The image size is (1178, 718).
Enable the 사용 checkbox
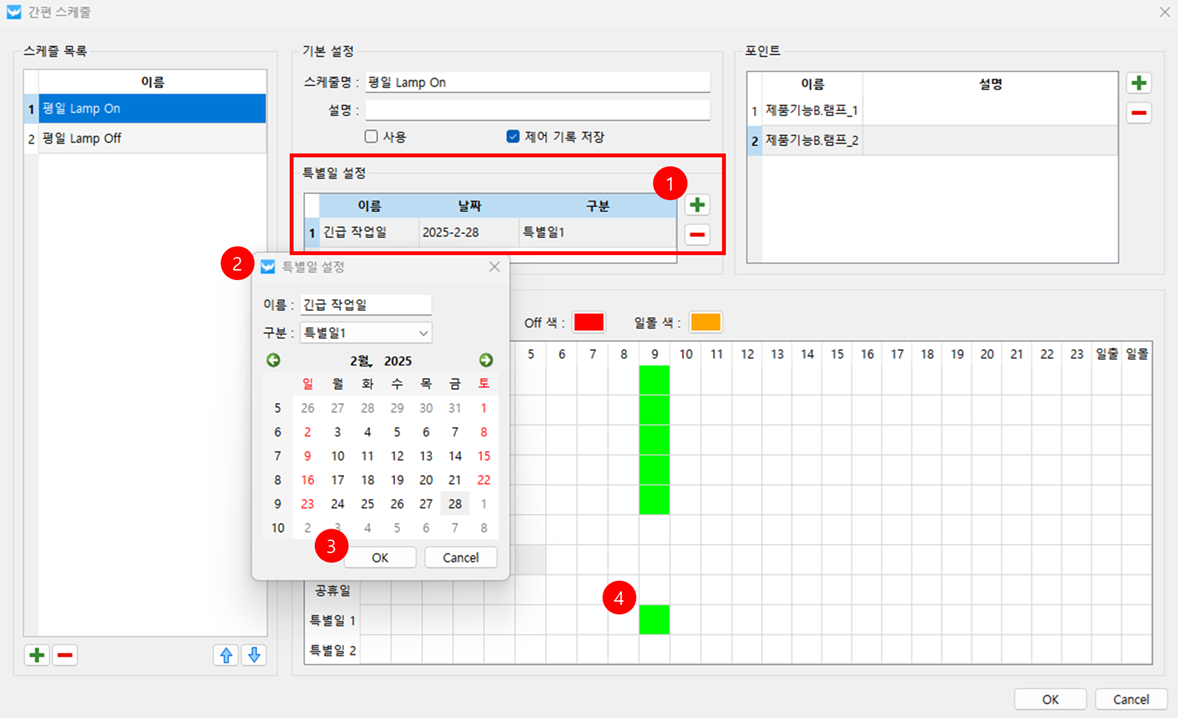371,137
